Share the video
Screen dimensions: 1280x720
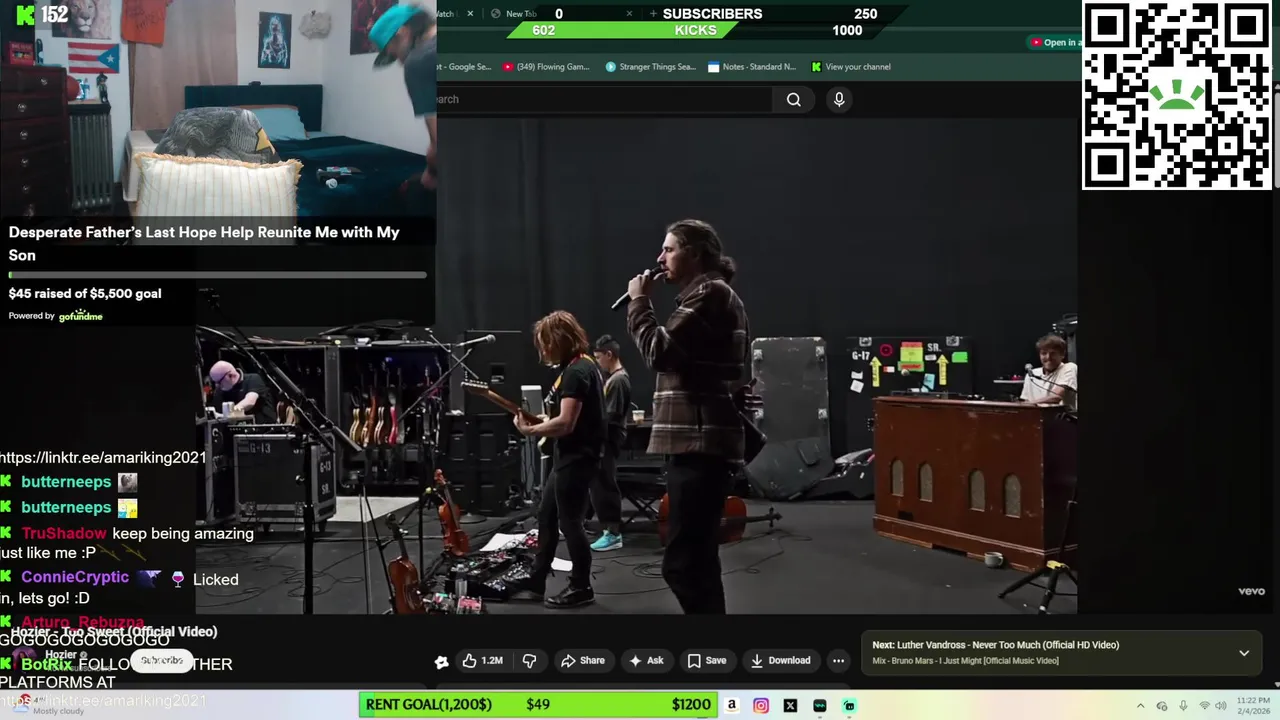click(x=583, y=660)
